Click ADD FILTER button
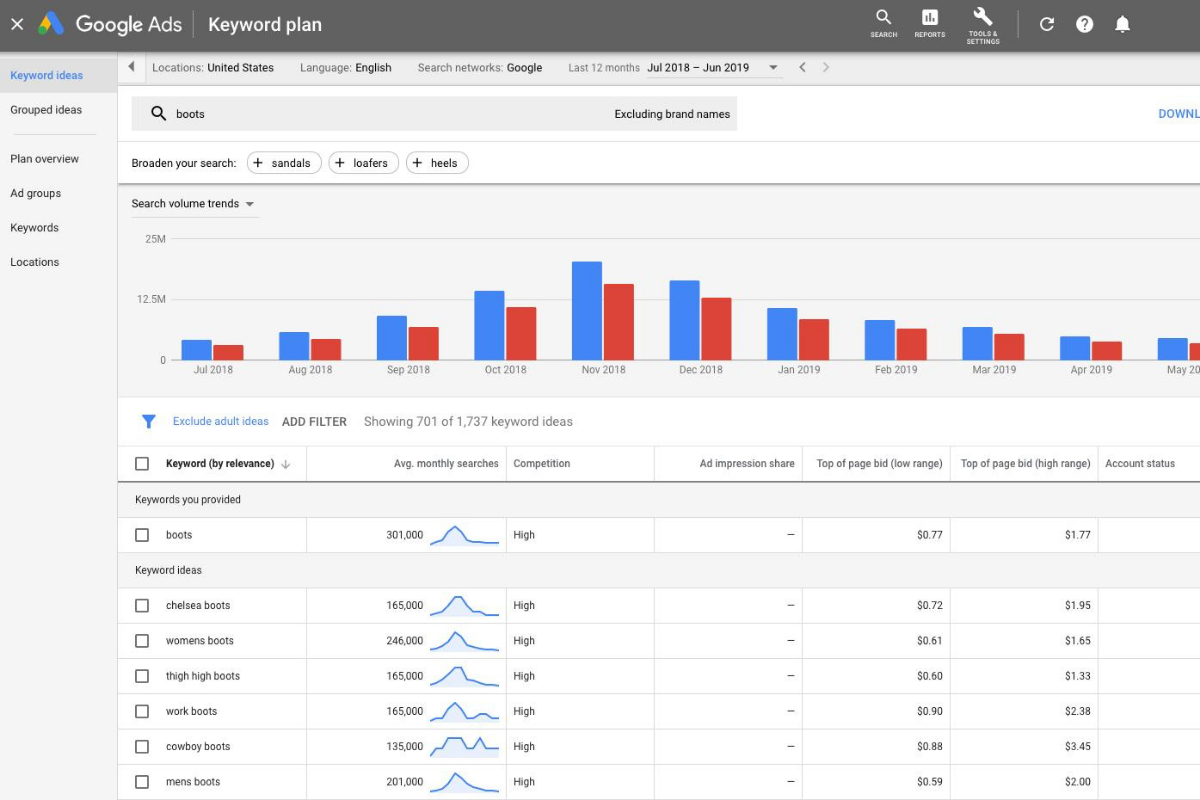Screen dimensions: 1200x800 point(314,422)
